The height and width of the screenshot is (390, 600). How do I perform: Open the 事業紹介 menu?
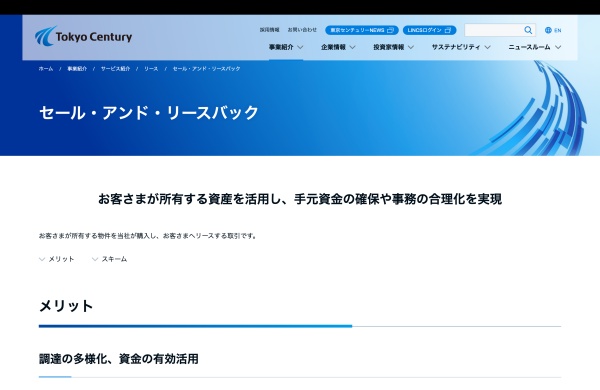tap(281, 47)
